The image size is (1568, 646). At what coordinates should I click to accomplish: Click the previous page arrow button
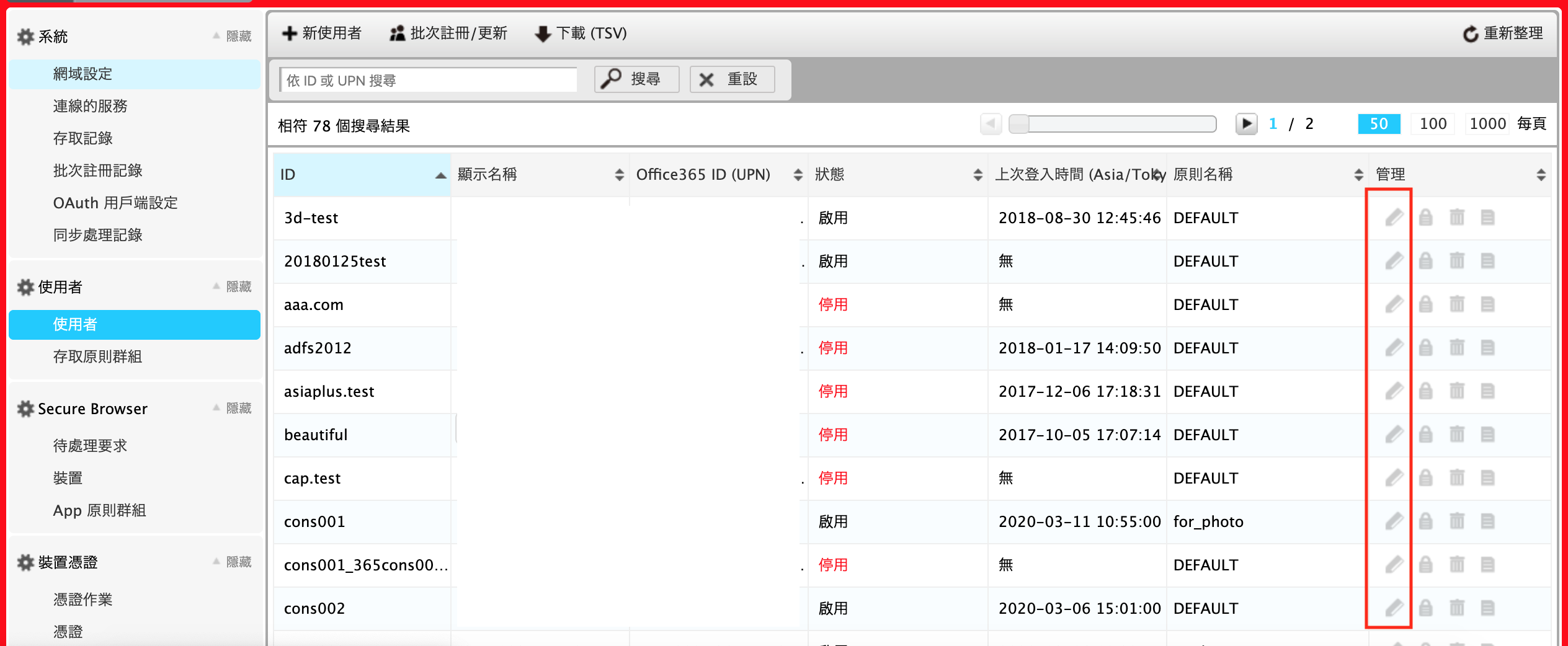991,124
